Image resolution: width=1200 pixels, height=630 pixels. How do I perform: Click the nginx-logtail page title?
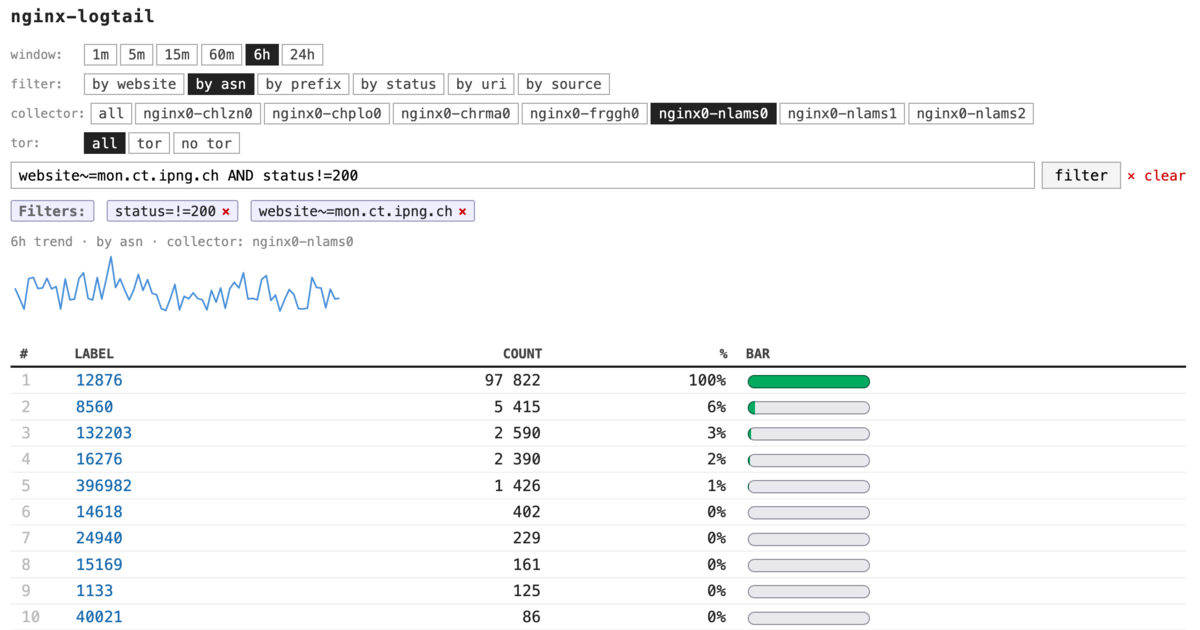point(82,16)
